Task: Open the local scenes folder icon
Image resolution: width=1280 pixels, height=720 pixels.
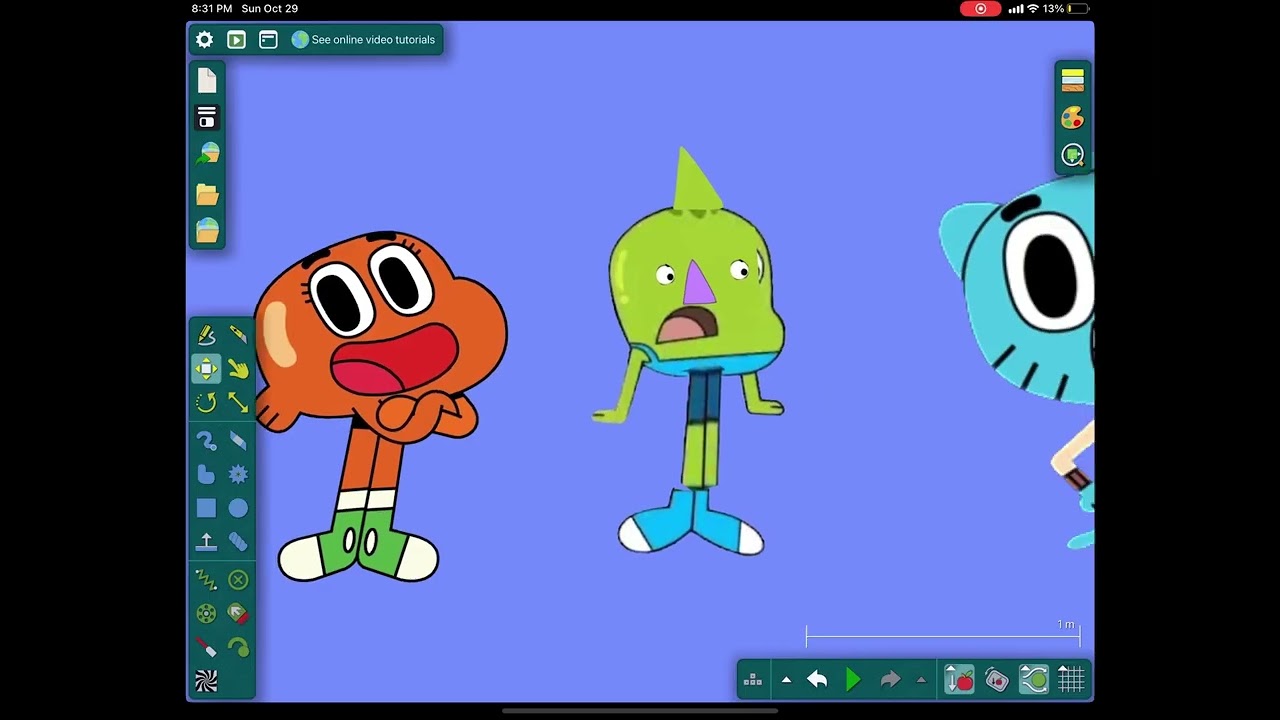Action: pyautogui.click(x=207, y=193)
